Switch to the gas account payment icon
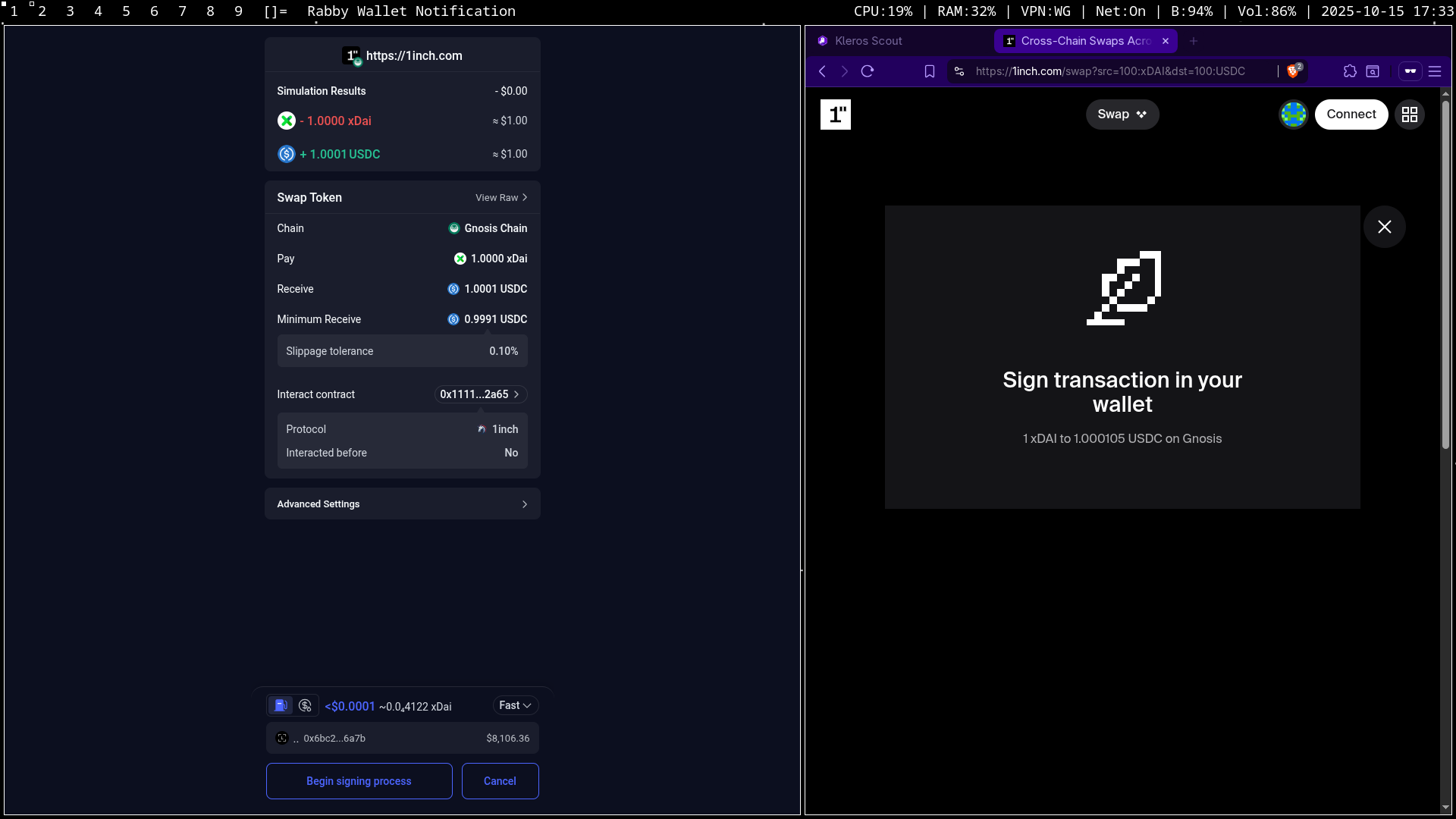The image size is (1456, 819). pos(305,705)
